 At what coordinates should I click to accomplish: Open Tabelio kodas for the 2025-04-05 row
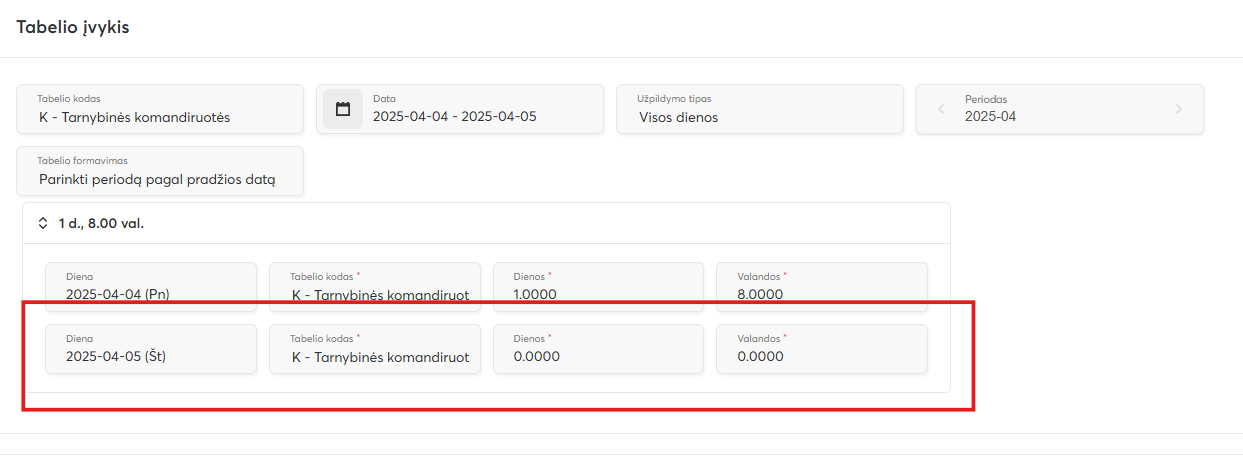(x=375, y=349)
